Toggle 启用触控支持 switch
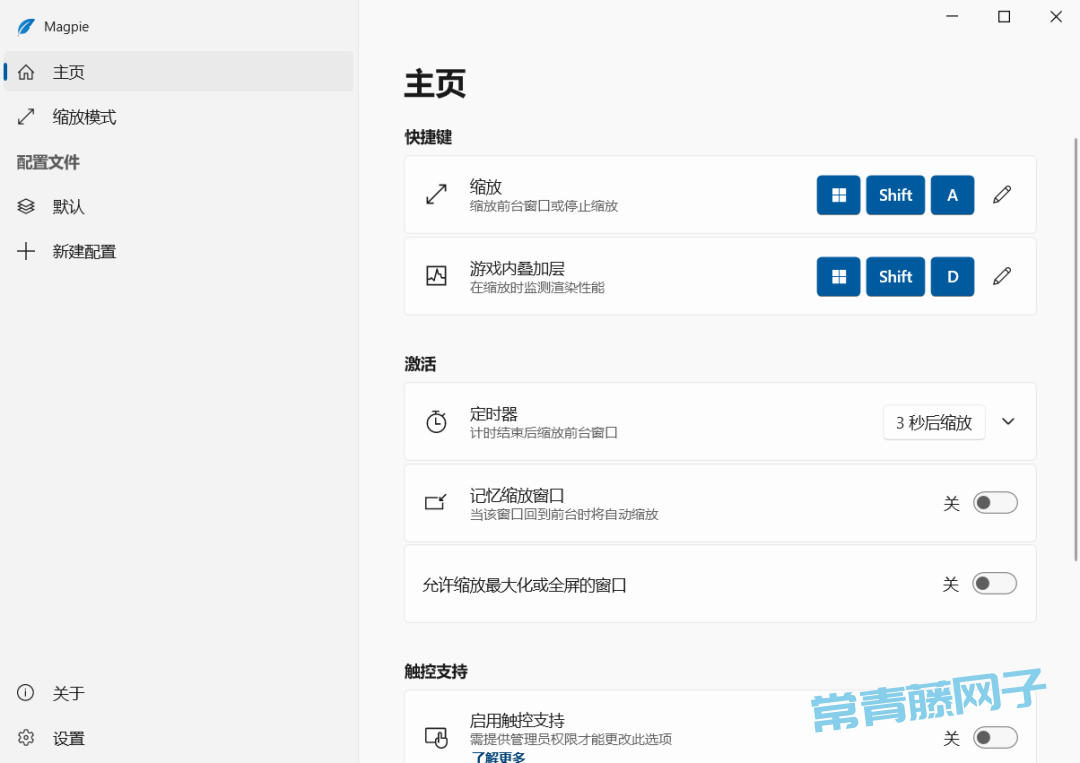 pos(995,738)
